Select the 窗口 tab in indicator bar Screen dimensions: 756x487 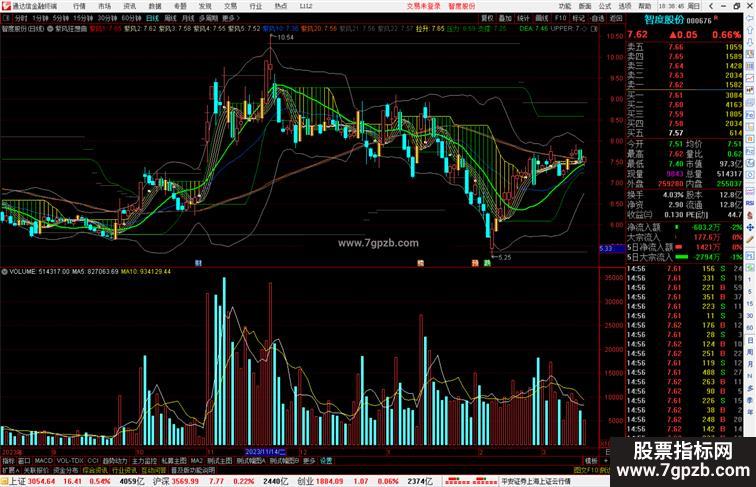pos(24,461)
